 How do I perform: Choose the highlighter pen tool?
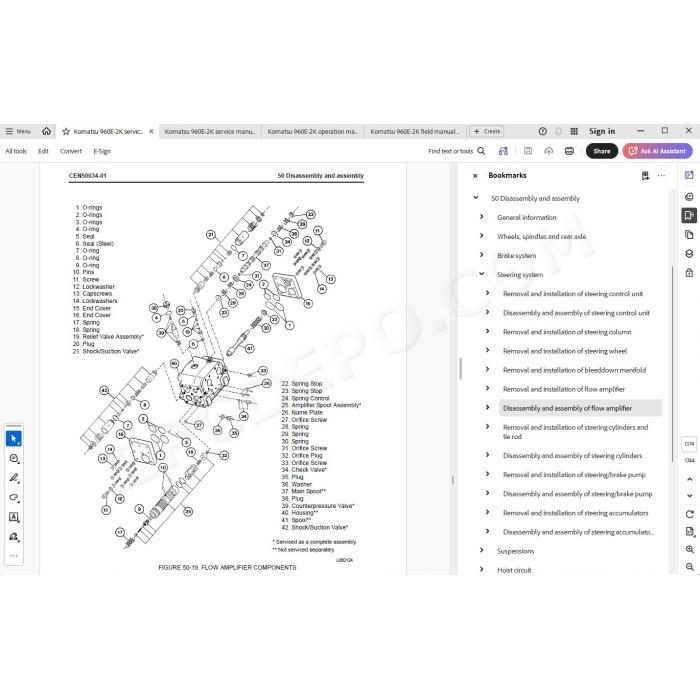(14, 478)
